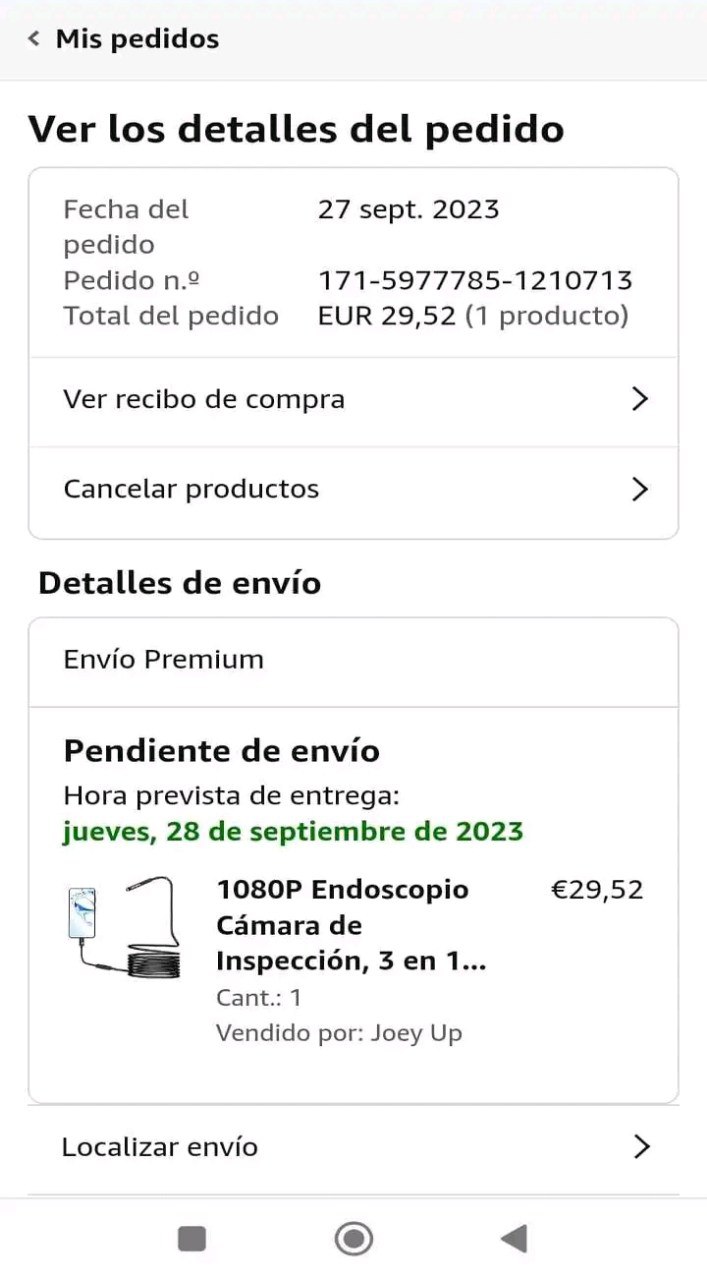Tap the Android square recent apps button
707x1280 pixels.
click(x=192, y=1239)
